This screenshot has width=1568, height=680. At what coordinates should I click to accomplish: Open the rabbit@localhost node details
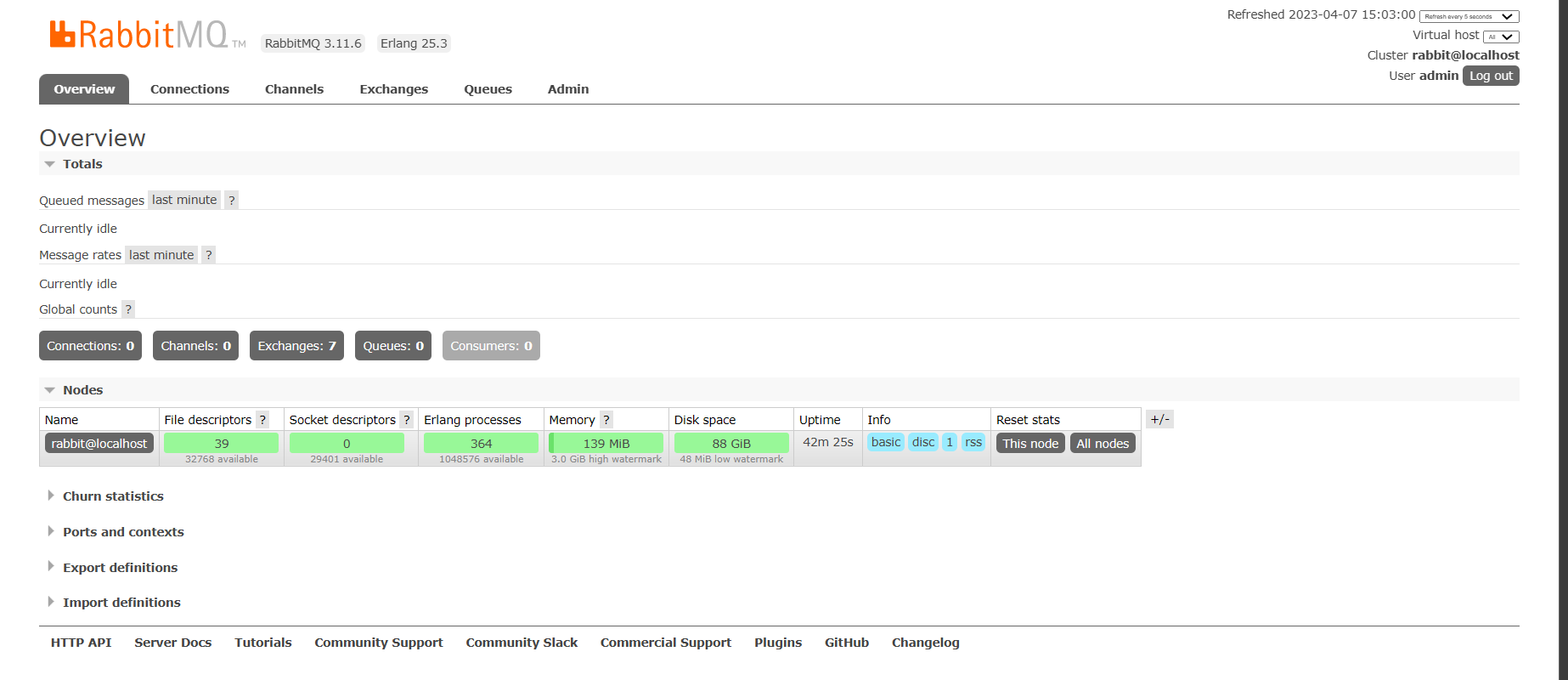[99, 444]
